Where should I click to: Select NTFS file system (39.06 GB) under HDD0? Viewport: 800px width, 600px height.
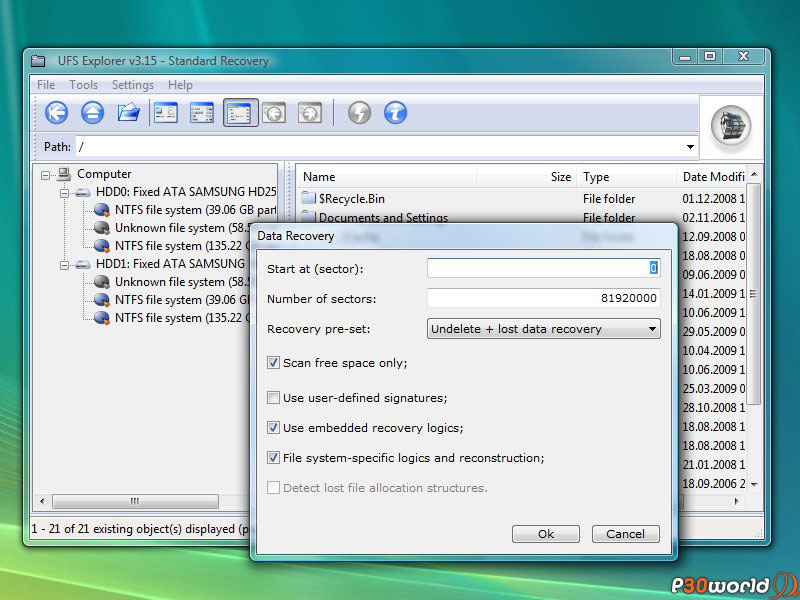tap(195, 210)
